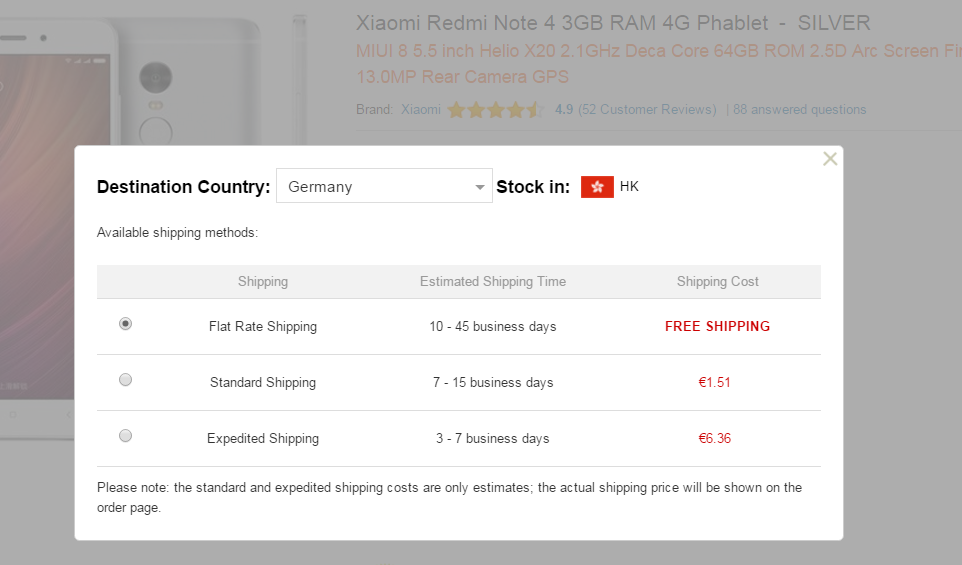
Task: Click the star rating icons
Action: click(496, 110)
